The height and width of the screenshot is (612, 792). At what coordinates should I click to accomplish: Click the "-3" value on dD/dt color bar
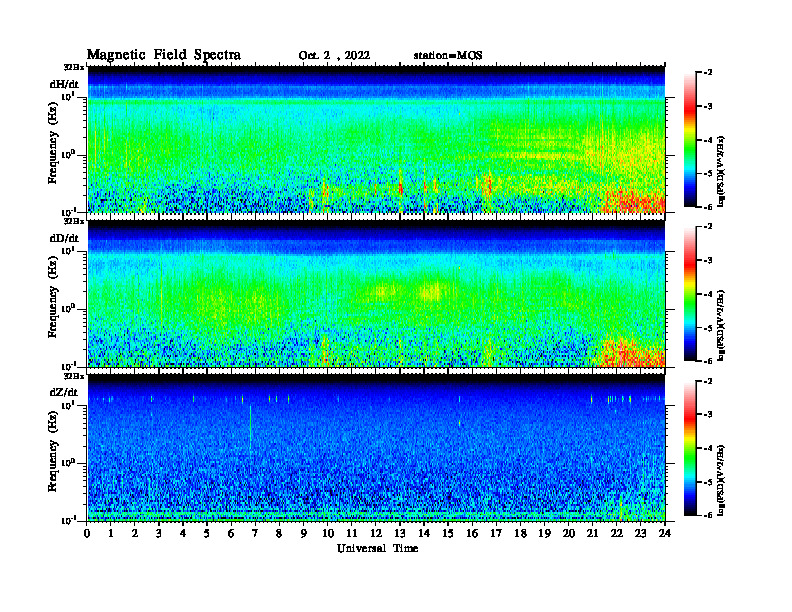[708, 261]
